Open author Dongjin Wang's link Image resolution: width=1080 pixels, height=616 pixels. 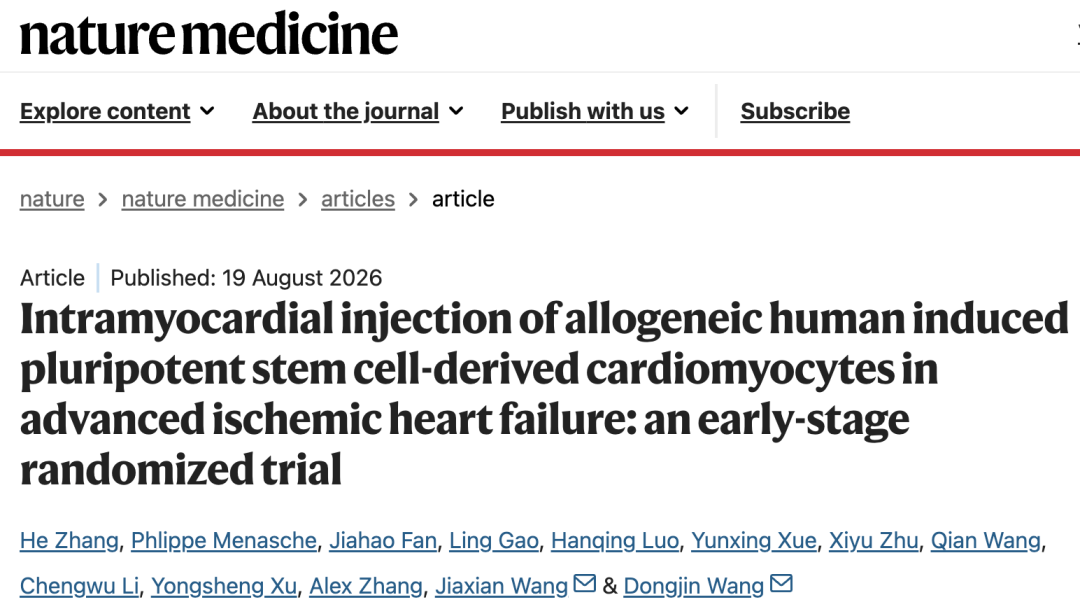tap(694, 586)
